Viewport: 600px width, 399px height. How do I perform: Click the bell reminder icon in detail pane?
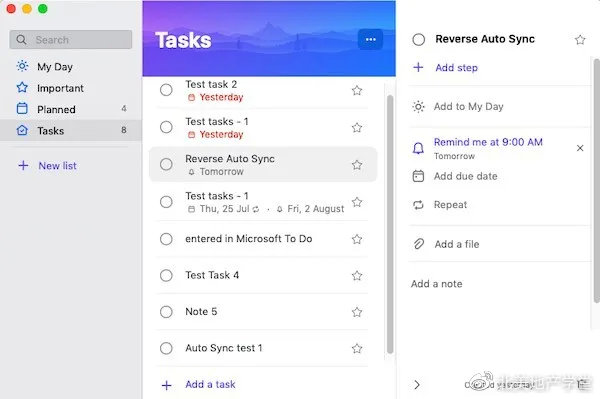(x=418, y=148)
